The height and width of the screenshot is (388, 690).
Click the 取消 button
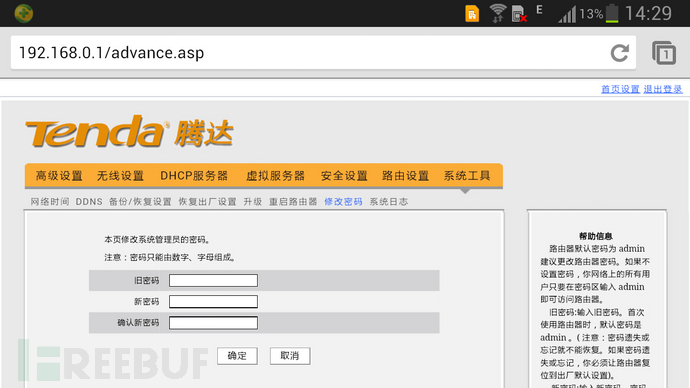pyautogui.click(x=290, y=356)
